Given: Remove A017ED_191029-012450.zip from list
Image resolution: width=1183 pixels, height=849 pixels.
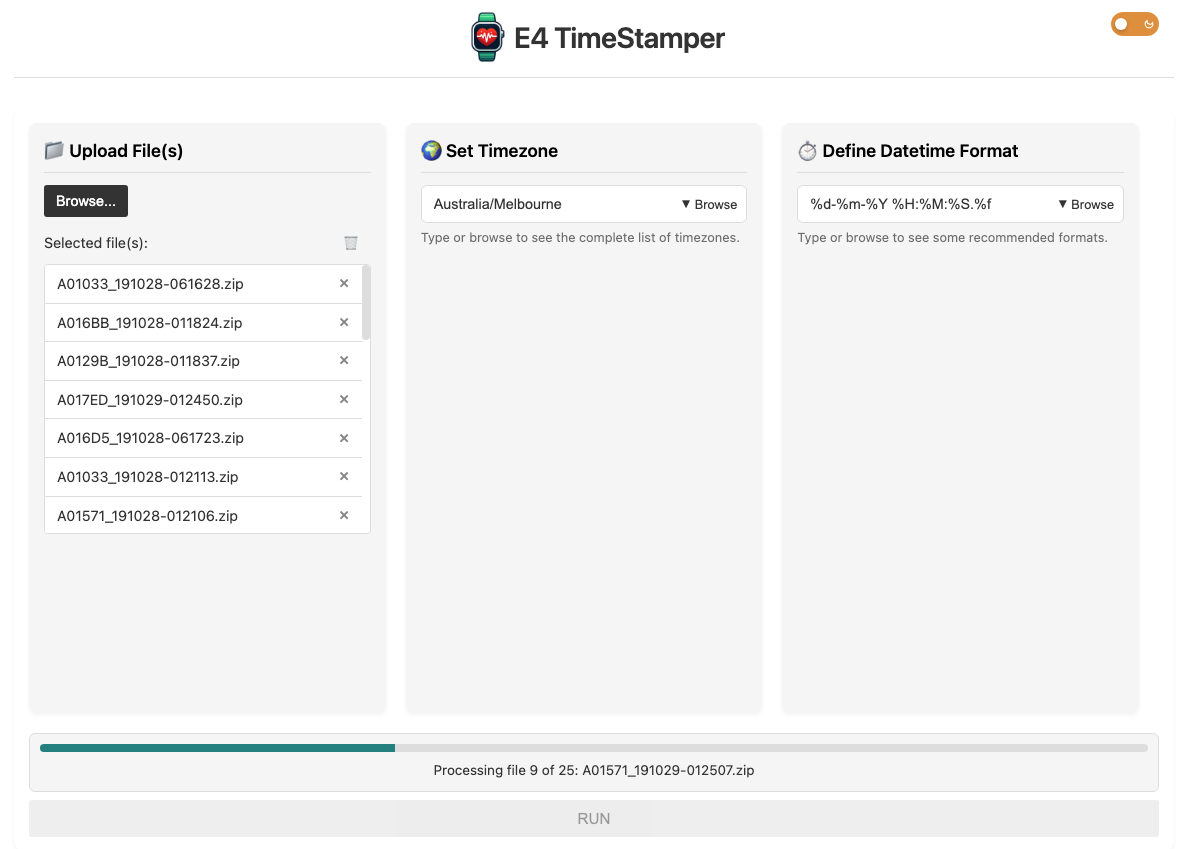Looking at the screenshot, I should click(x=344, y=399).
